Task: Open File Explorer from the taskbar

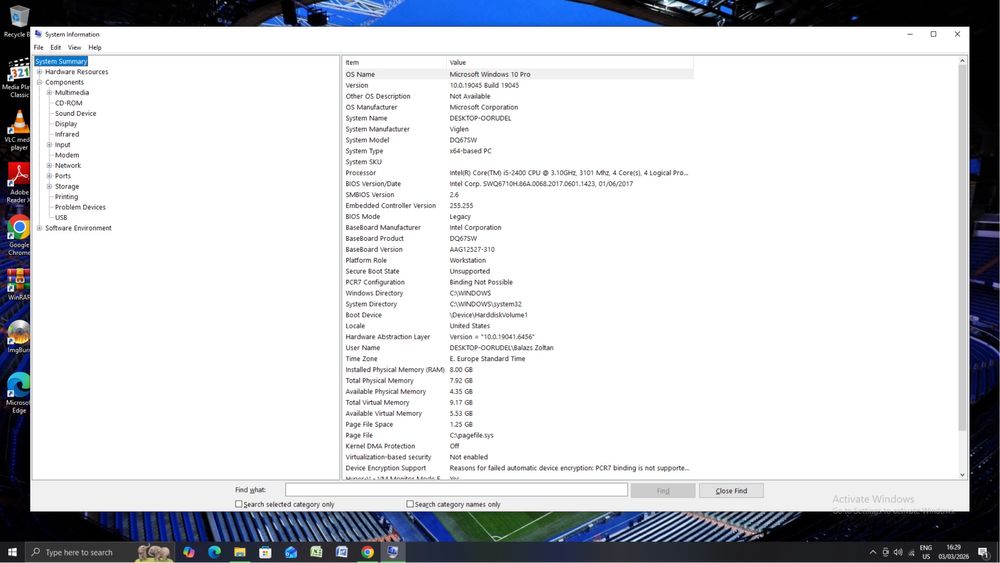Action: click(x=240, y=552)
